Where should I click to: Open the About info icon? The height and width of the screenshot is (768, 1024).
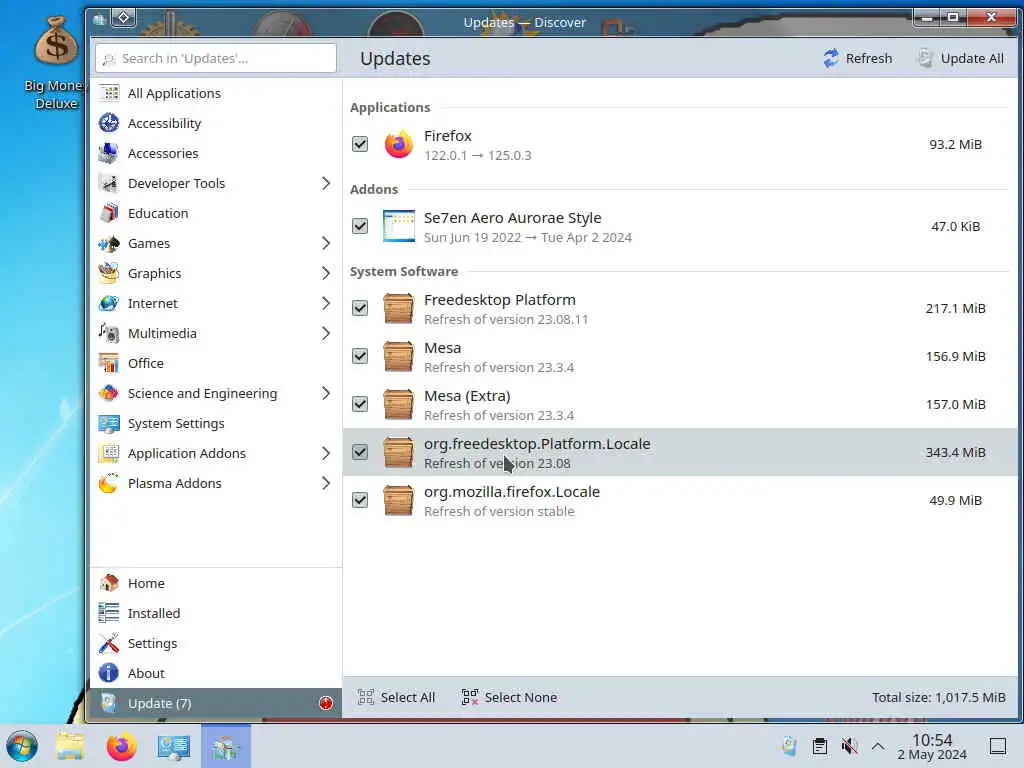[109, 673]
